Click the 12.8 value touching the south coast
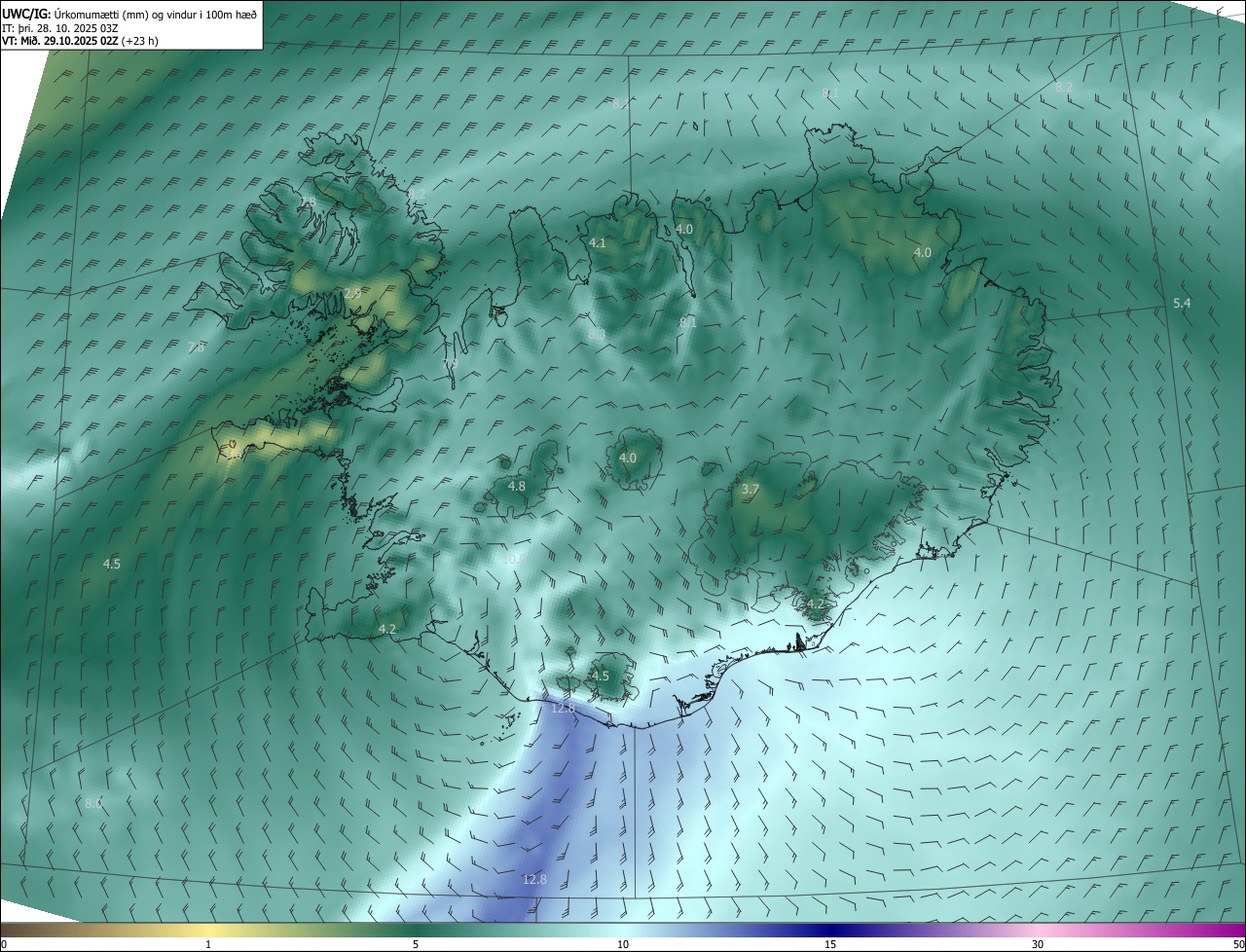The width and height of the screenshot is (1246, 952). pyautogui.click(x=563, y=708)
